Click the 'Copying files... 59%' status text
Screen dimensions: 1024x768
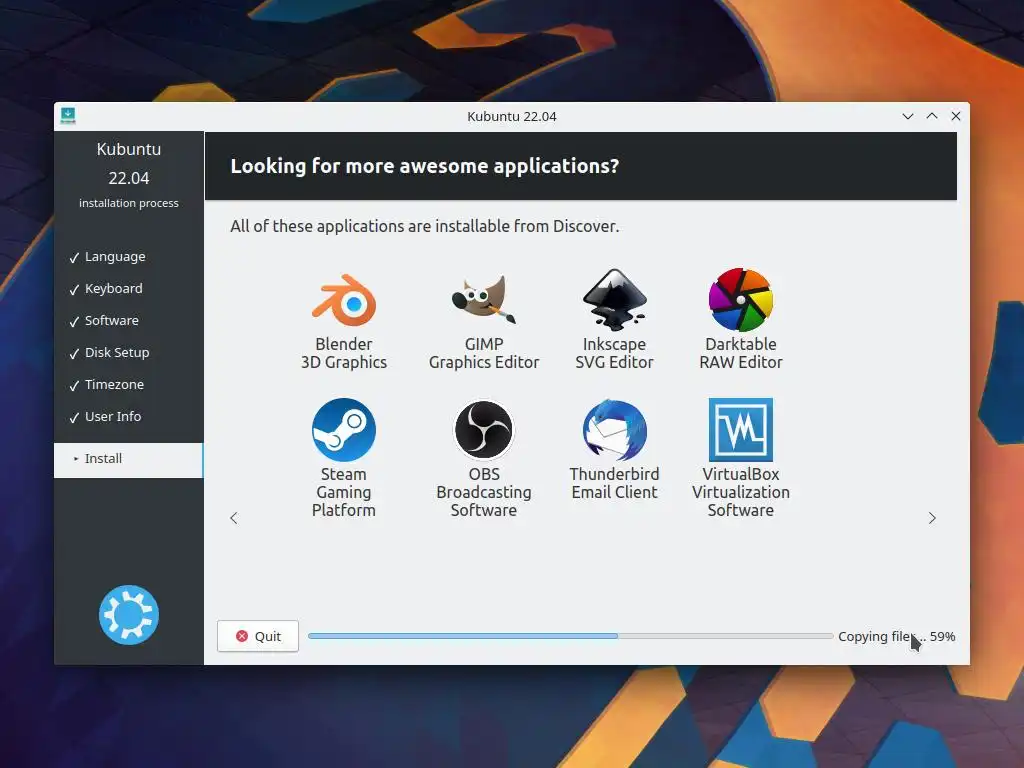(x=897, y=636)
